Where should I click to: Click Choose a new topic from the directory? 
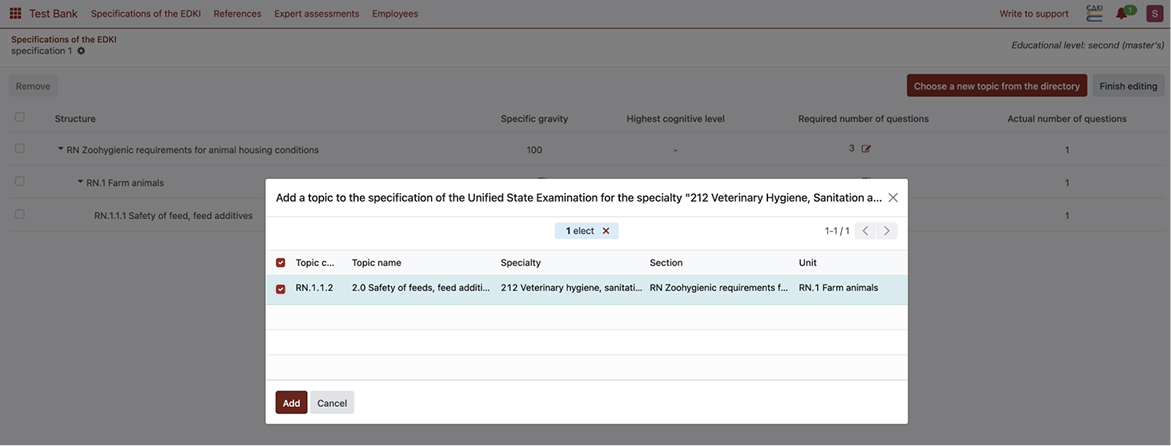(997, 86)
